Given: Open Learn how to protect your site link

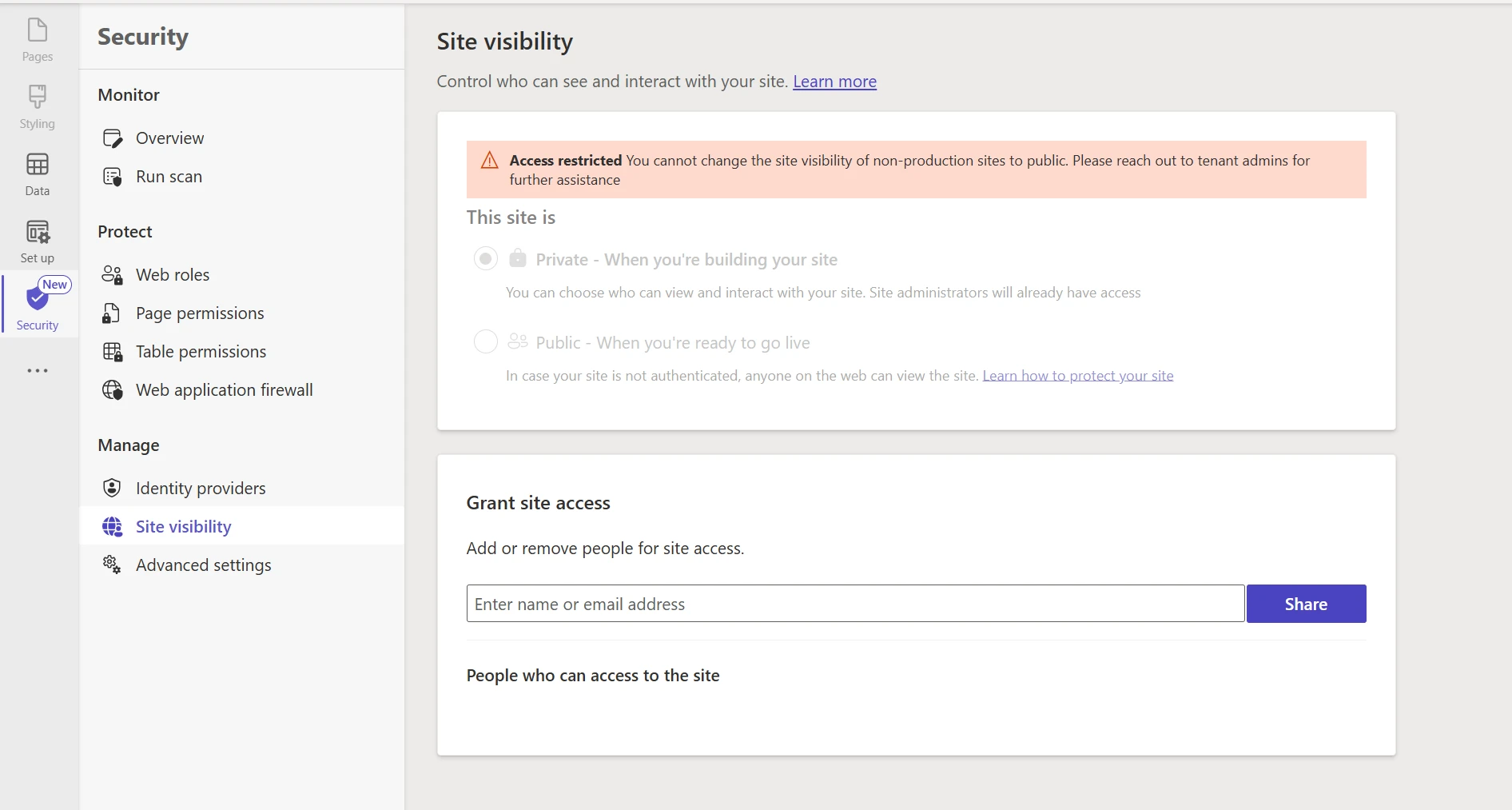Looking at the screenshot, I should [x=1077, y=376].
